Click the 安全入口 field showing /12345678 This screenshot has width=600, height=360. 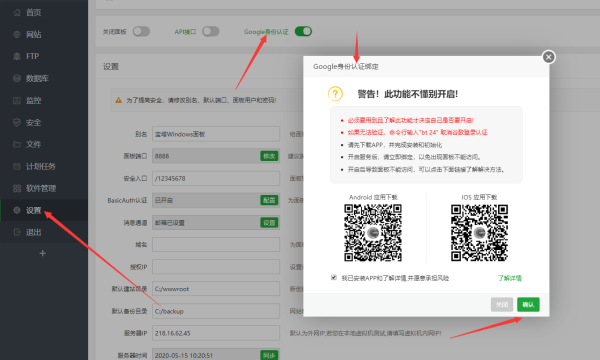pos(216,178)
